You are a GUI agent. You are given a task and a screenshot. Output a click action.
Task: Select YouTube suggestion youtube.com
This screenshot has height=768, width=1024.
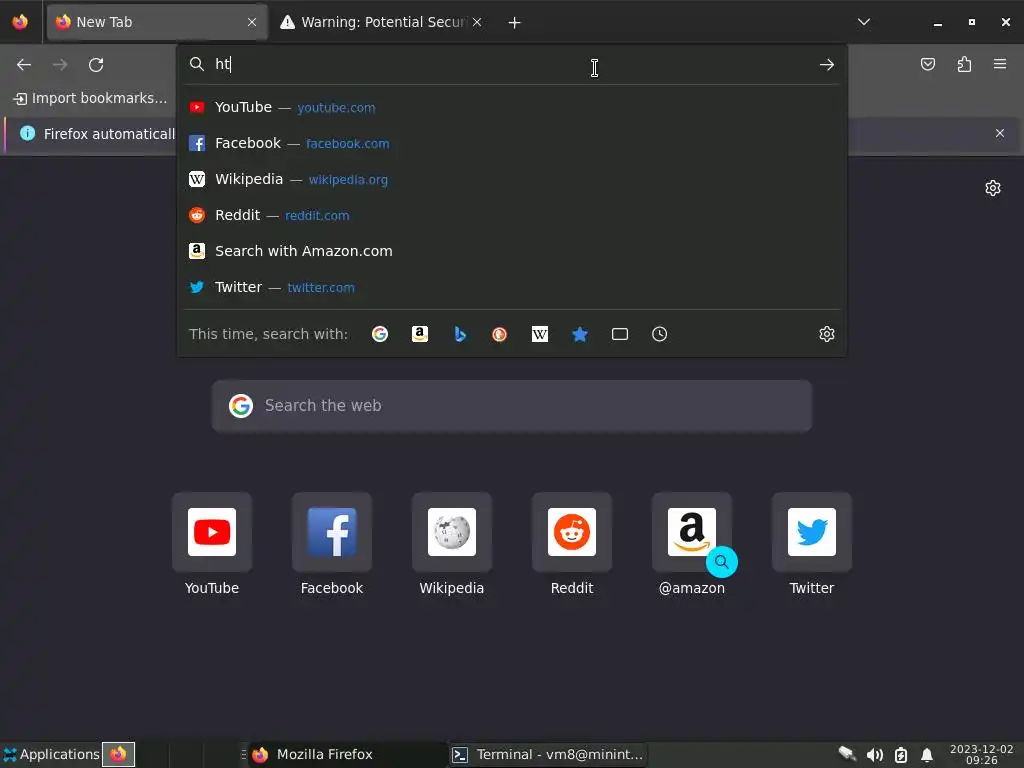(x=512, y=107)
